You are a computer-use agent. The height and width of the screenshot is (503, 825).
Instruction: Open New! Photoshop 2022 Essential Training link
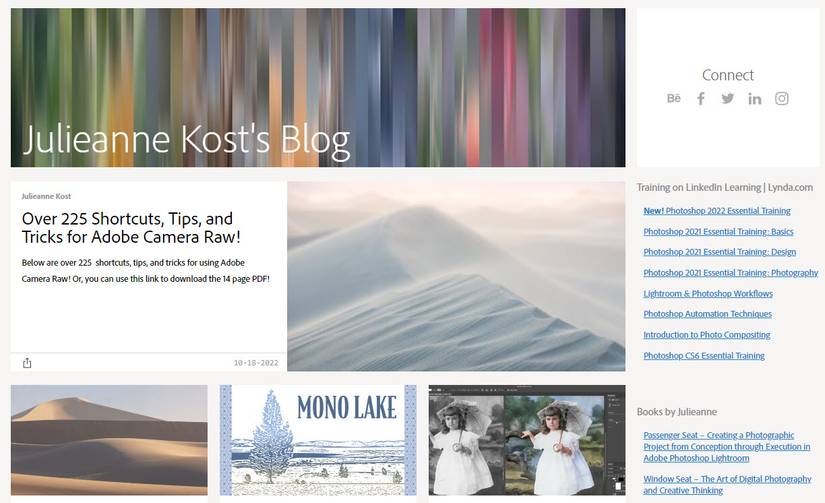tap(717, 210)
